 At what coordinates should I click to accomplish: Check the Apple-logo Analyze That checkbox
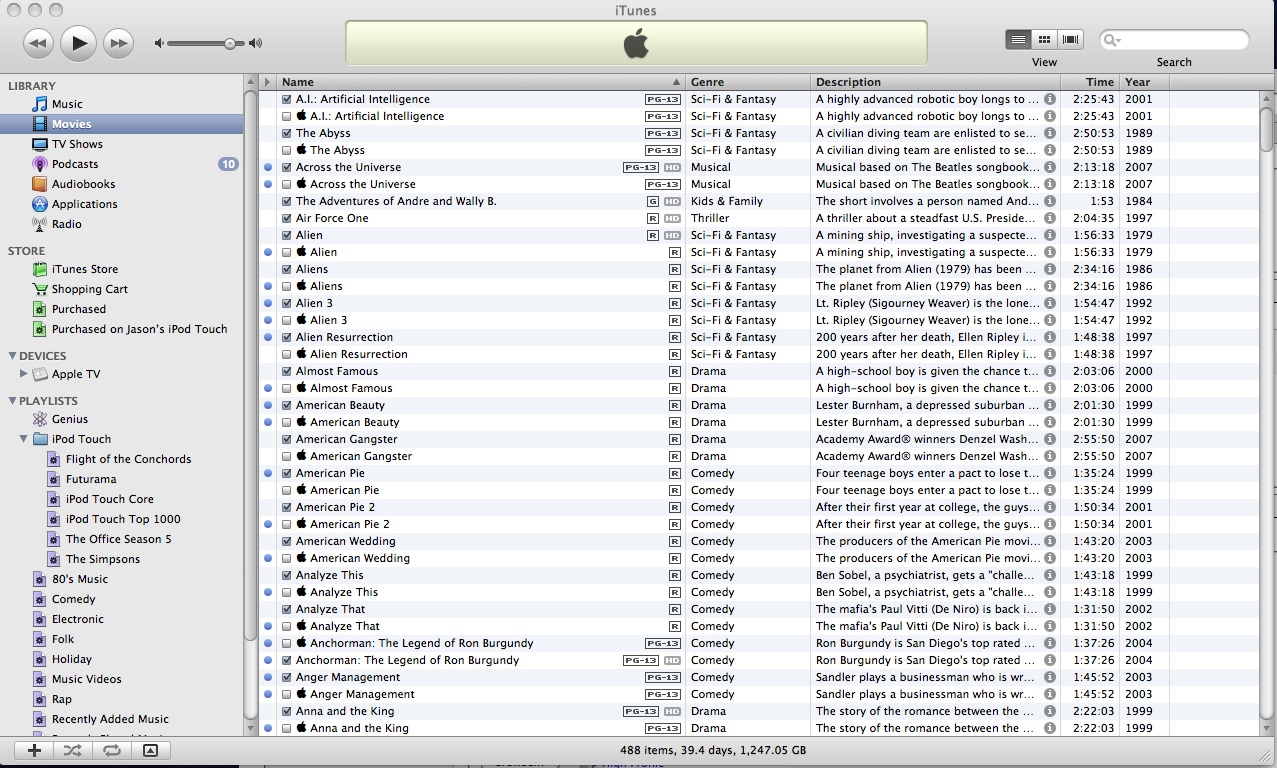click(287, 626)
